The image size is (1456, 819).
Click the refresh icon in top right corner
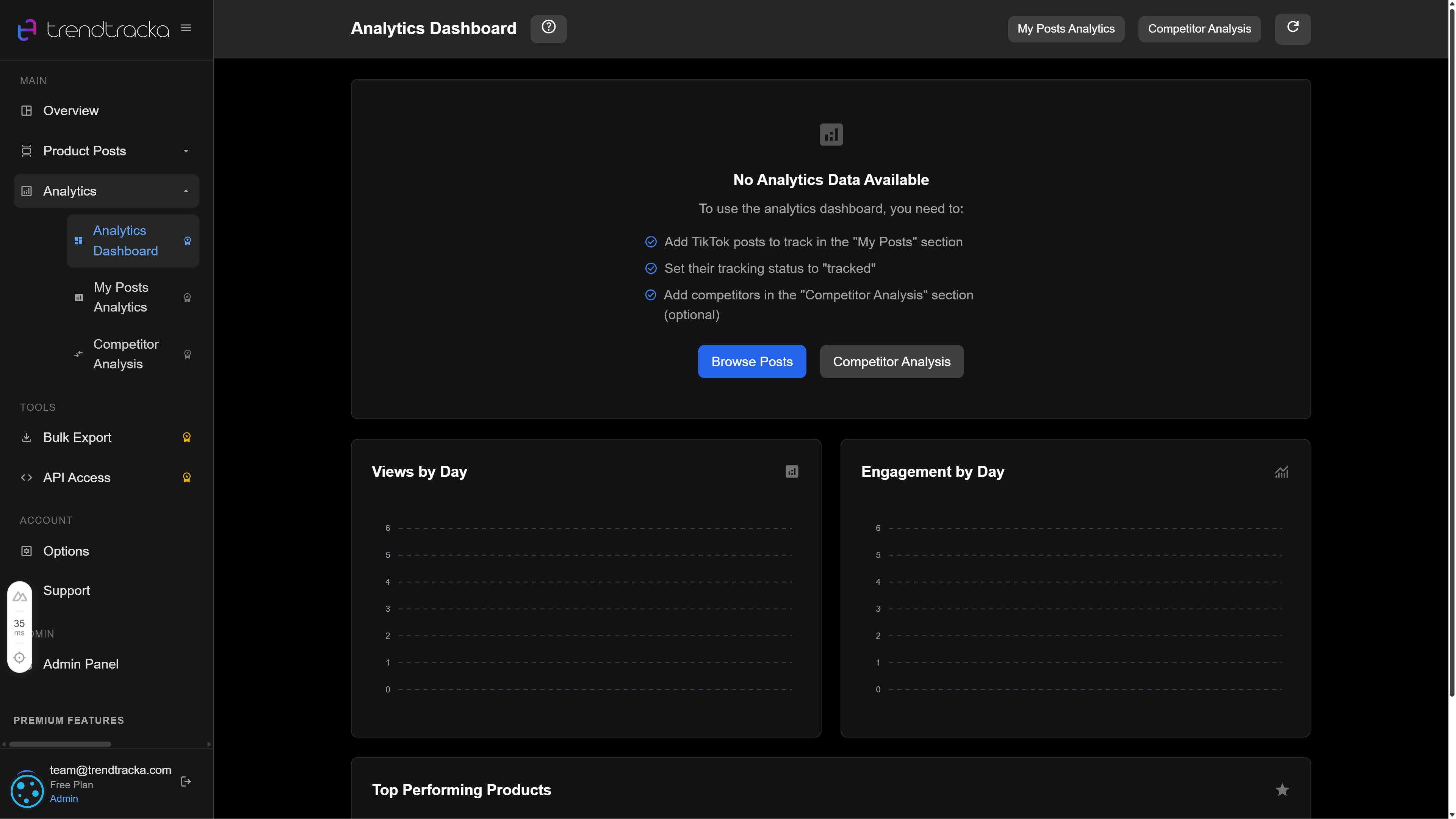click(x=1293, y=28)
